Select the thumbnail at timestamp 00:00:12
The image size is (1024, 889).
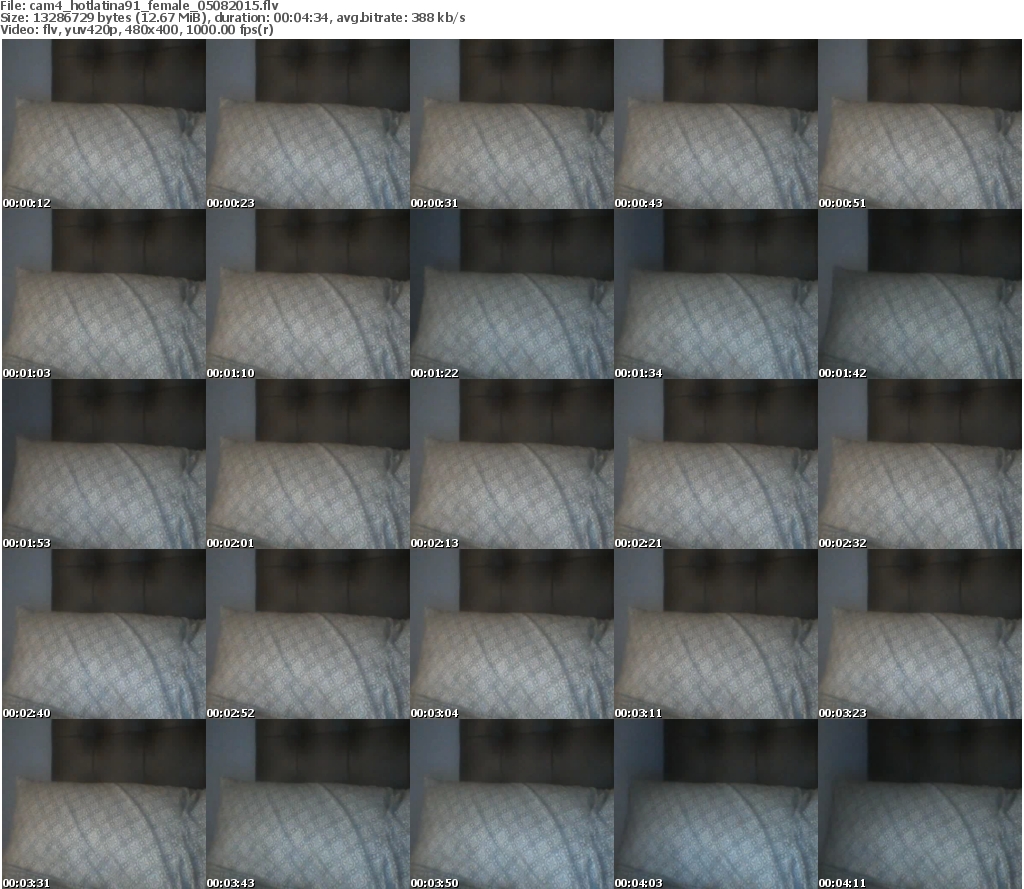[104, 124]
